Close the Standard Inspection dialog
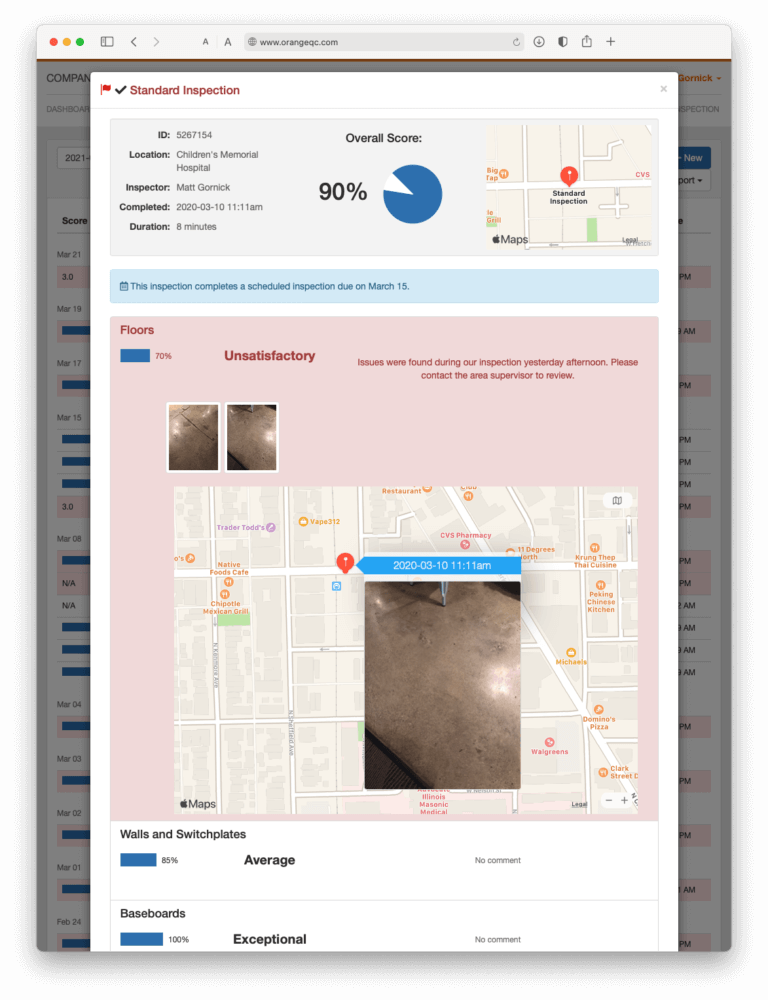The image size is (768, 1000). (x=663, y=89)
